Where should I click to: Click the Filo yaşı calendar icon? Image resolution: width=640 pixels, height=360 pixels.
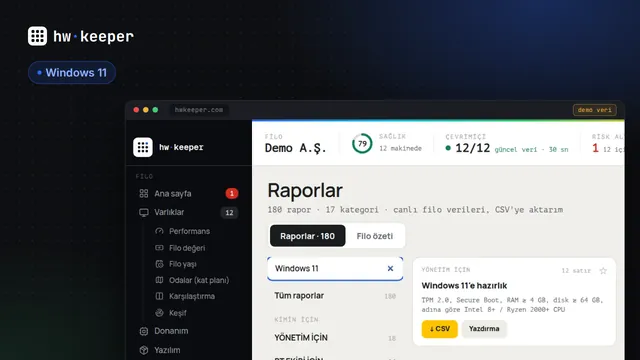(x=159, y=264)
